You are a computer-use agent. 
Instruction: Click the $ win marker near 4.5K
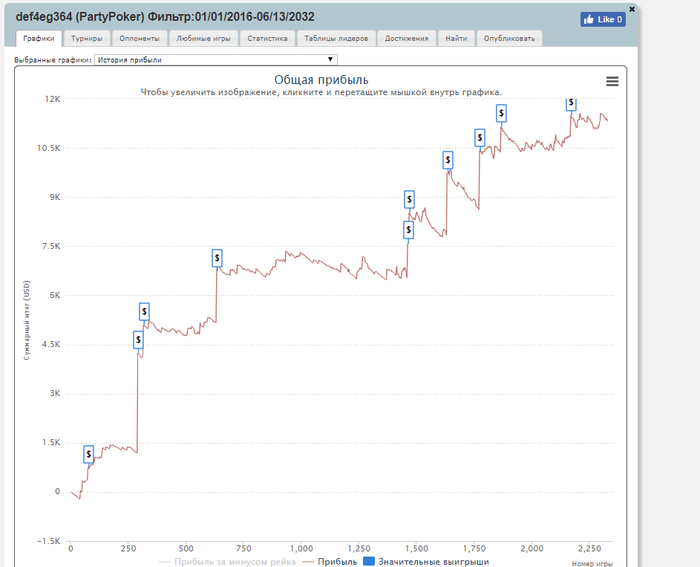point(138,340)
